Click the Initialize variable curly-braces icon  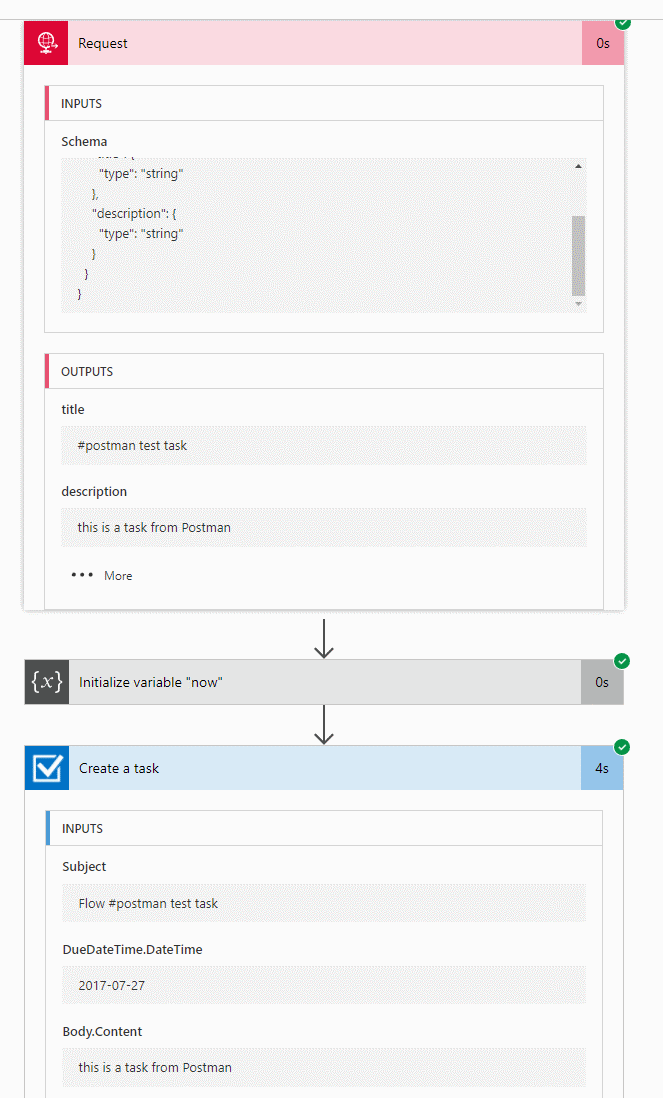click(47, 682)
